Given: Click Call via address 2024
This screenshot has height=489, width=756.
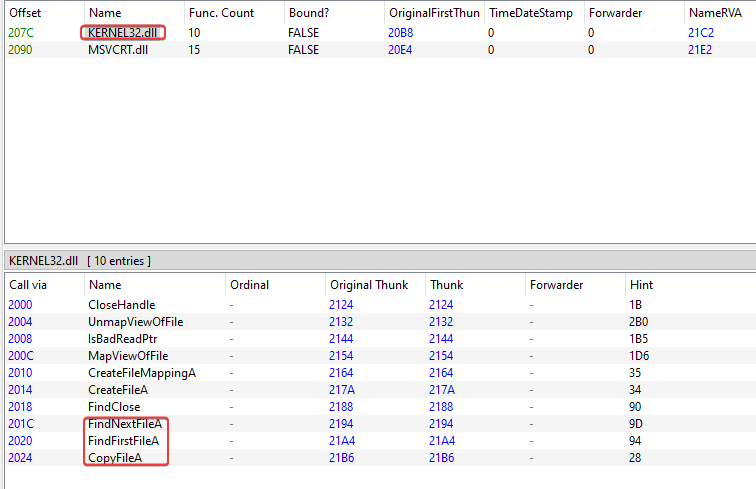Looking at the screenshot, I should tap(20, 458).
